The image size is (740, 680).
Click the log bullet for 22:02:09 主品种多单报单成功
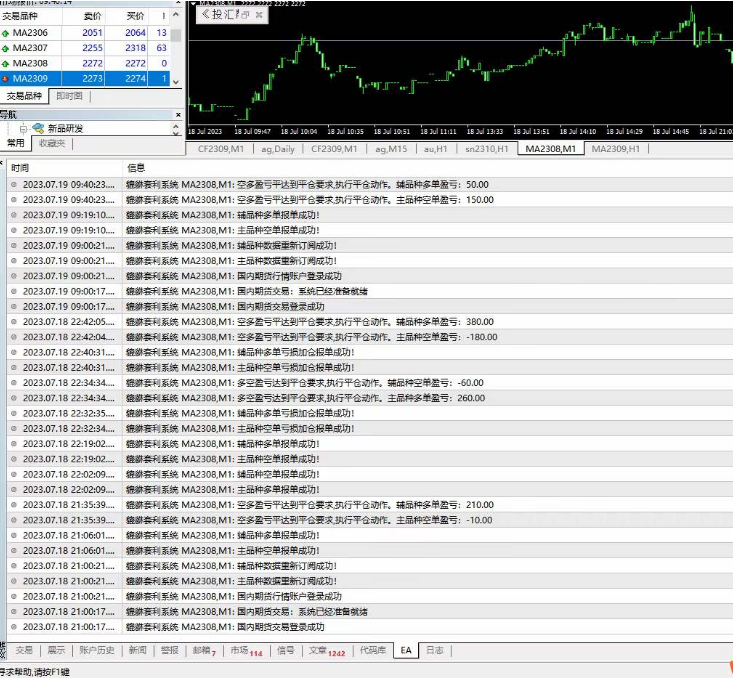[14, 489]
